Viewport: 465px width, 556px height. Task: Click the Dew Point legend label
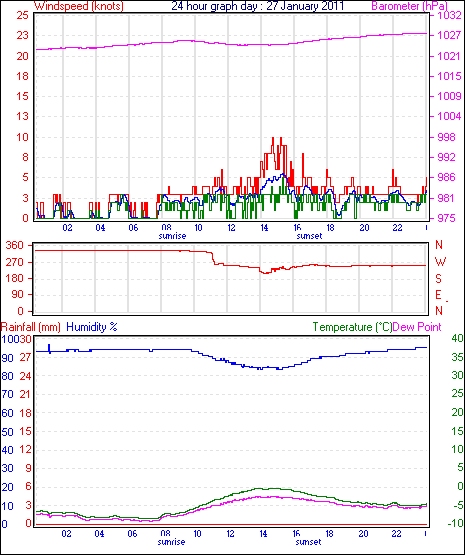coord(417,327)
